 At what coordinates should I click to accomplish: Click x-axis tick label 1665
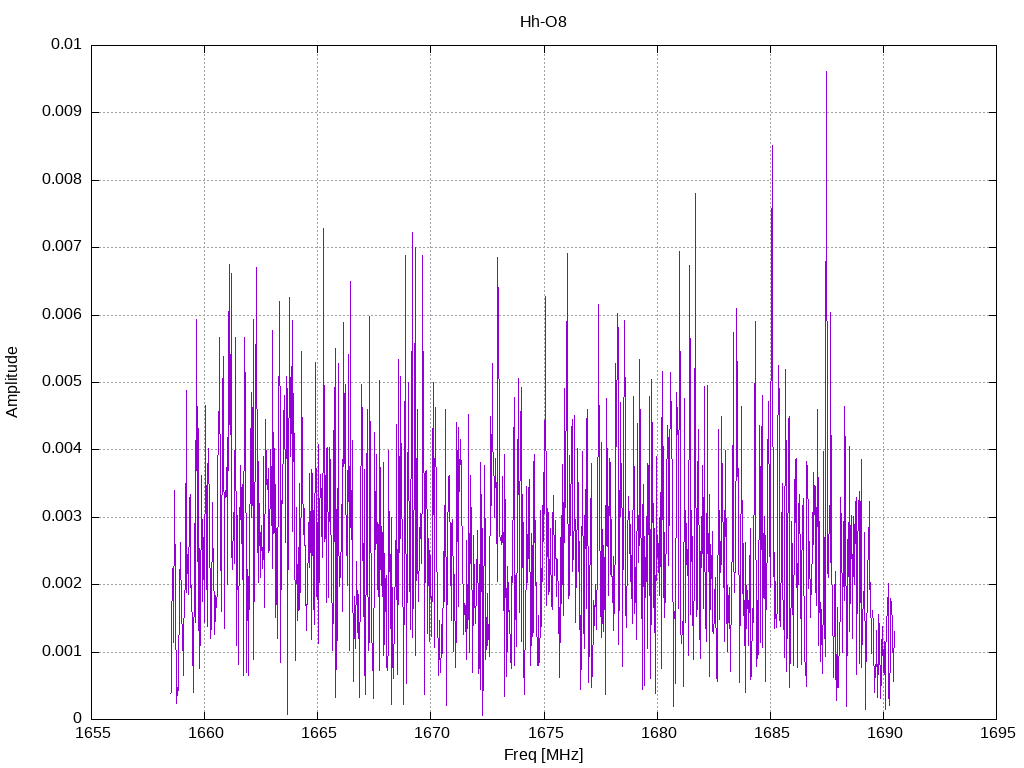tap(318, 733)
